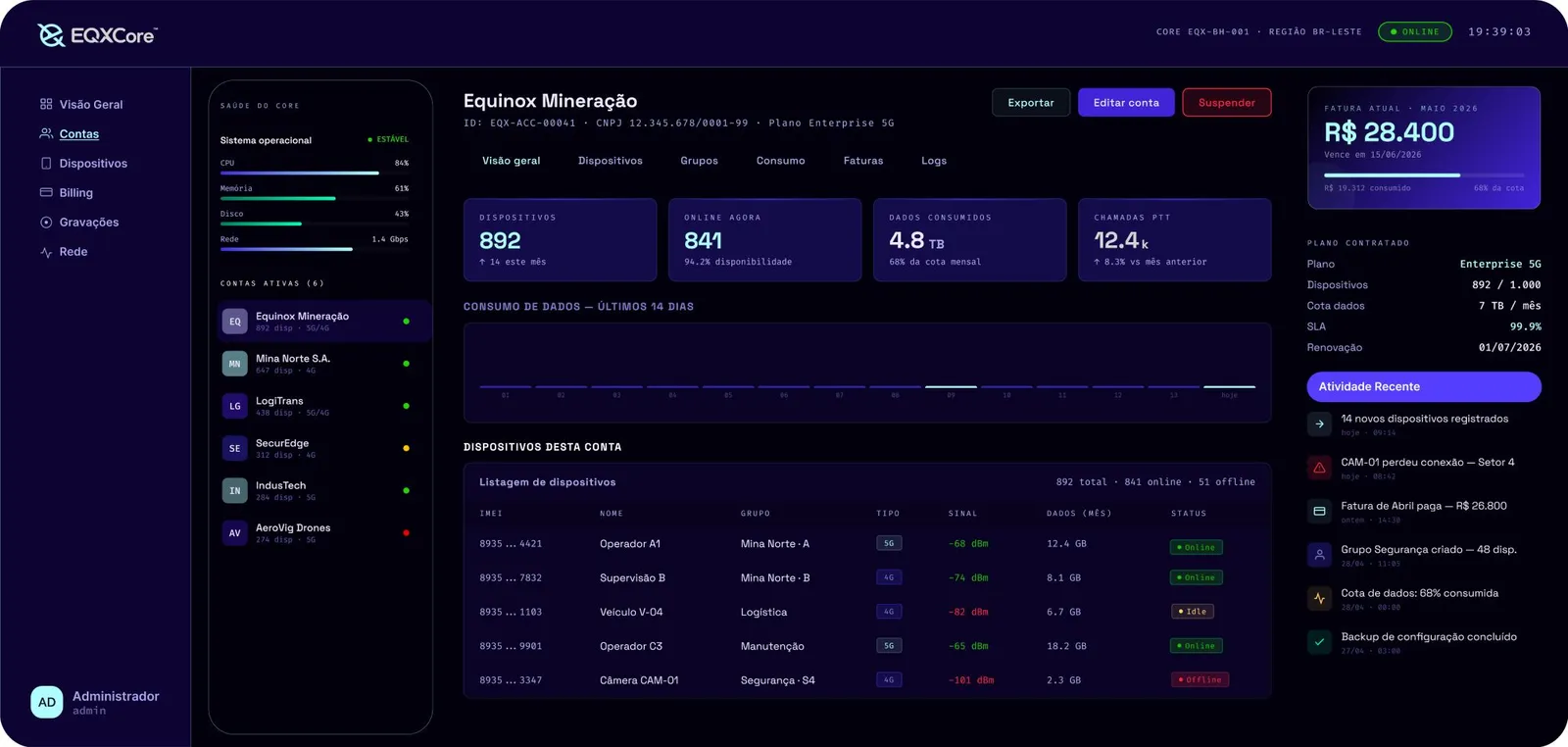Click arrow icon for 14 novos dispositivos
Screen dimensions: 1568x747
[1319, 424]
